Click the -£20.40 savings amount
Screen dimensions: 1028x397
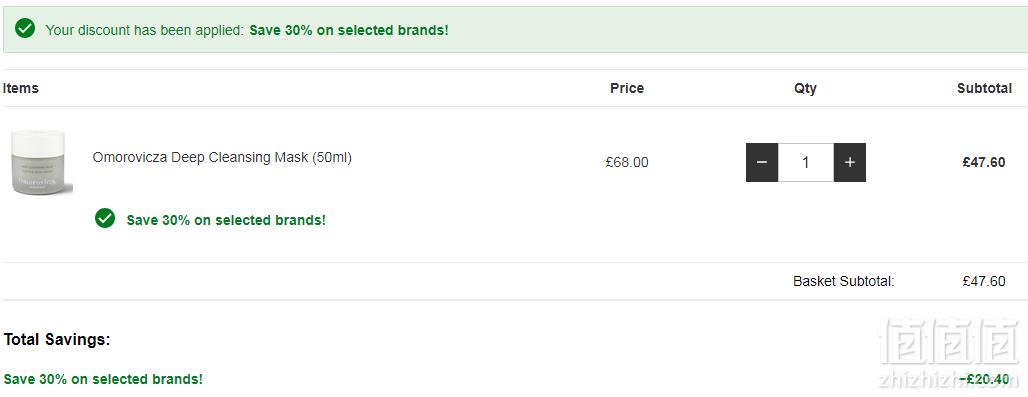[x=984, y=379]
